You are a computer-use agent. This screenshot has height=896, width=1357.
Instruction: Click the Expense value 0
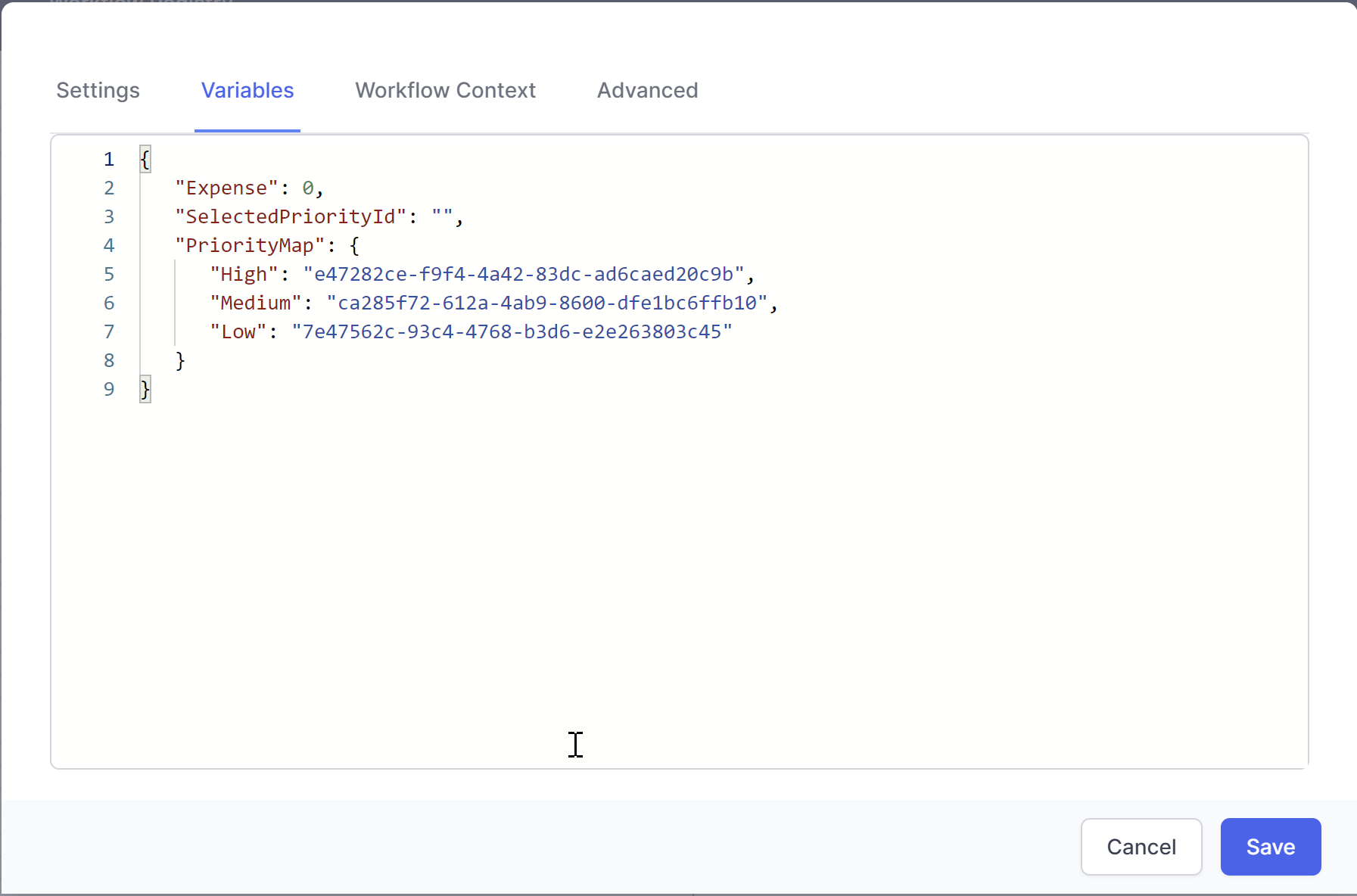pyautogui.click(x=310, y=188)
